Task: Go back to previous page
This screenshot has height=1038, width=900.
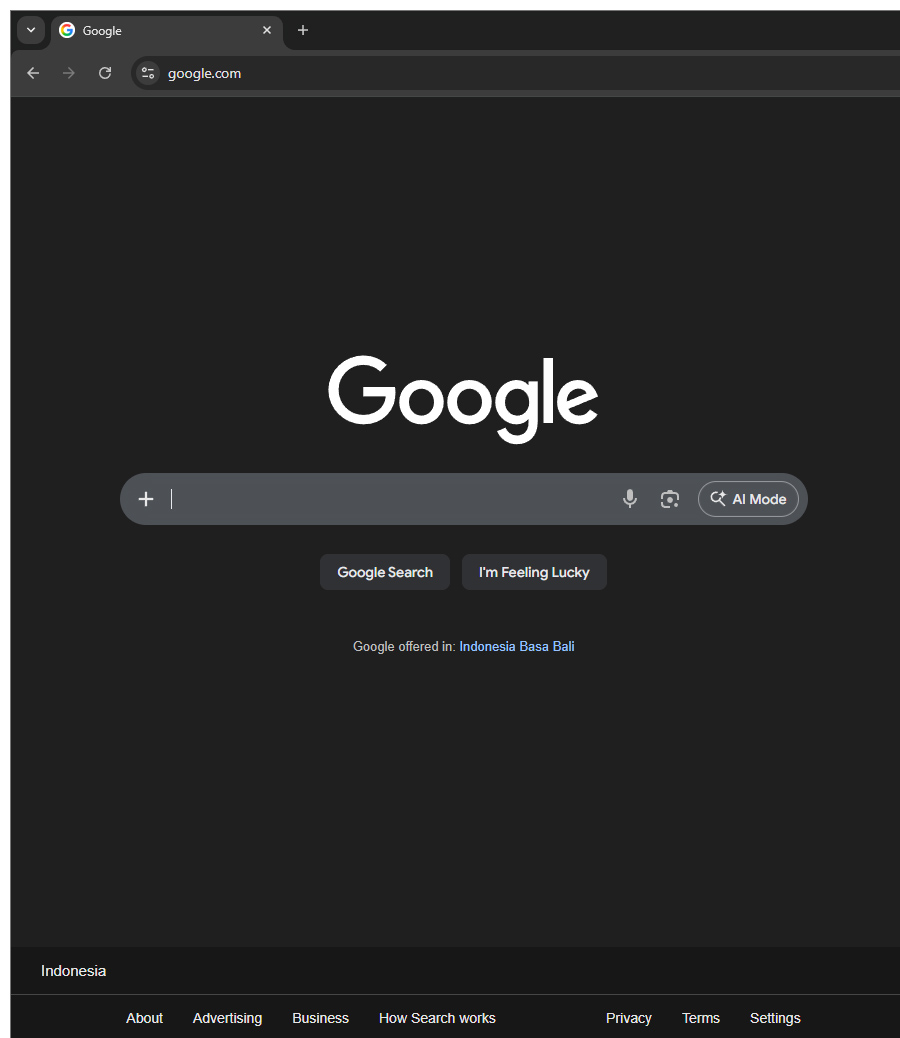Action: 33,73
